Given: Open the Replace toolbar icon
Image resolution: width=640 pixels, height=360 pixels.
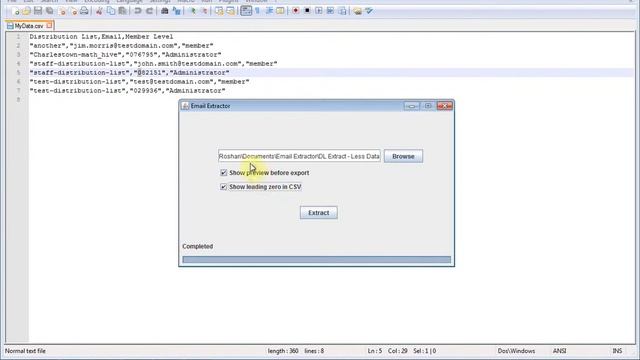Looking at the screenshot, I should 176,11.
